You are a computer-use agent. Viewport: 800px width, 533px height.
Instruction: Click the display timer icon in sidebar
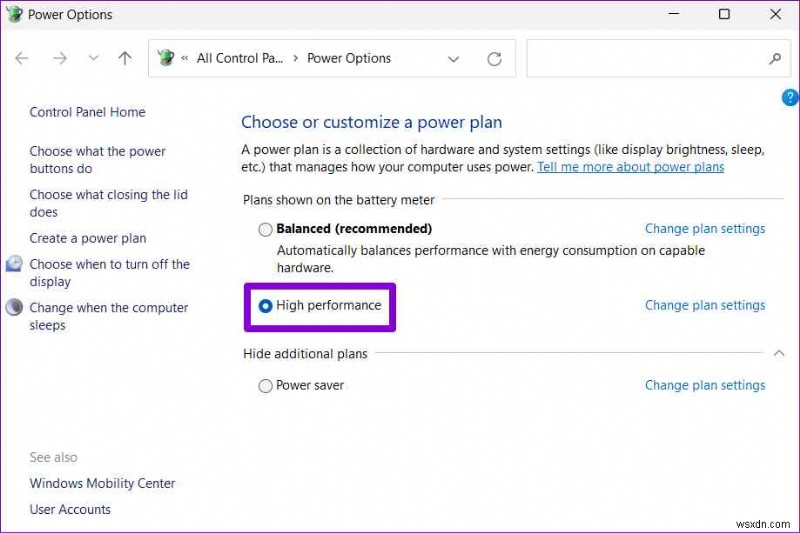[14, 264]
